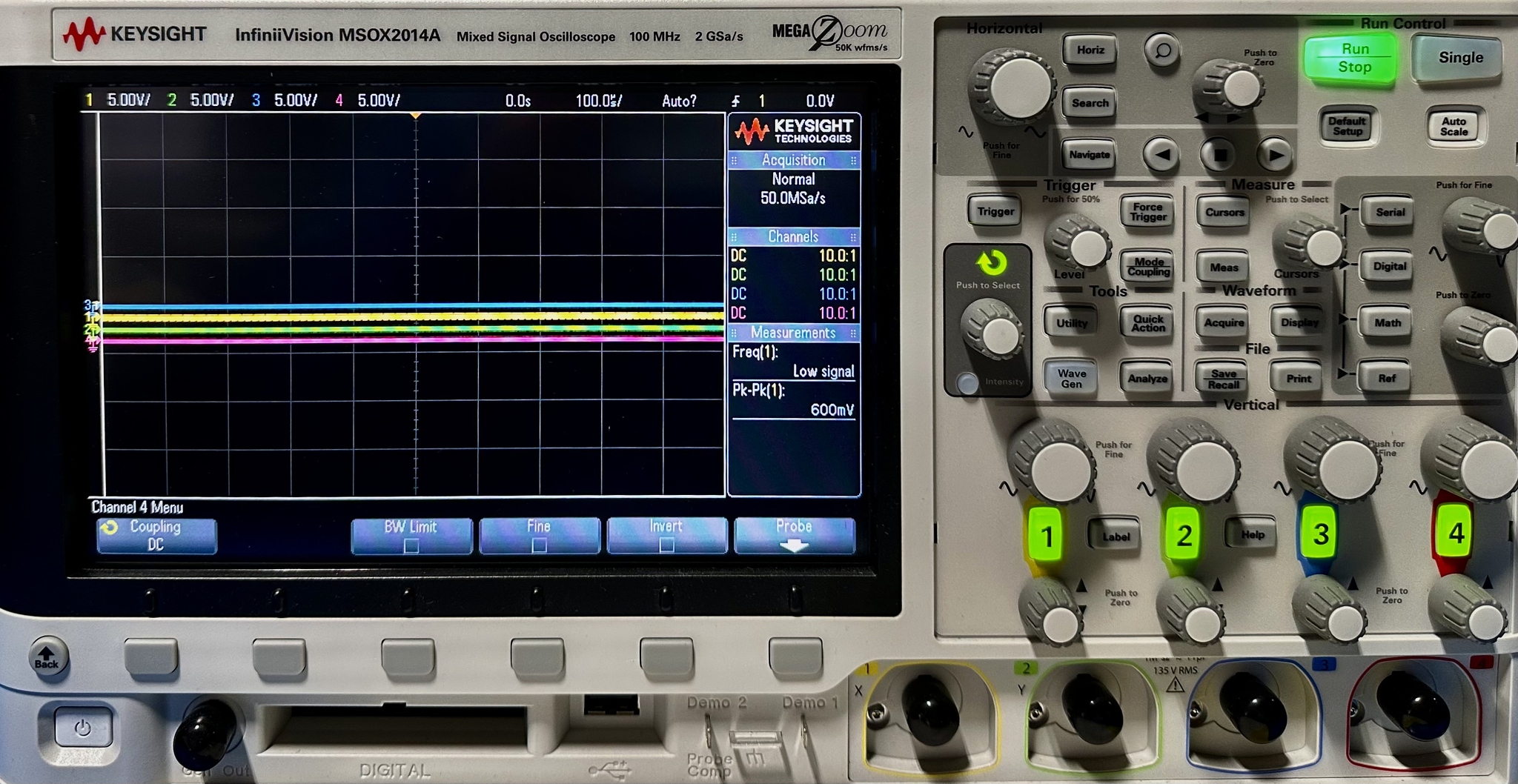Click the Print button
The height and width of the screenshot is (784, 1518).
pyautogui.click(x=1298, y=379)
